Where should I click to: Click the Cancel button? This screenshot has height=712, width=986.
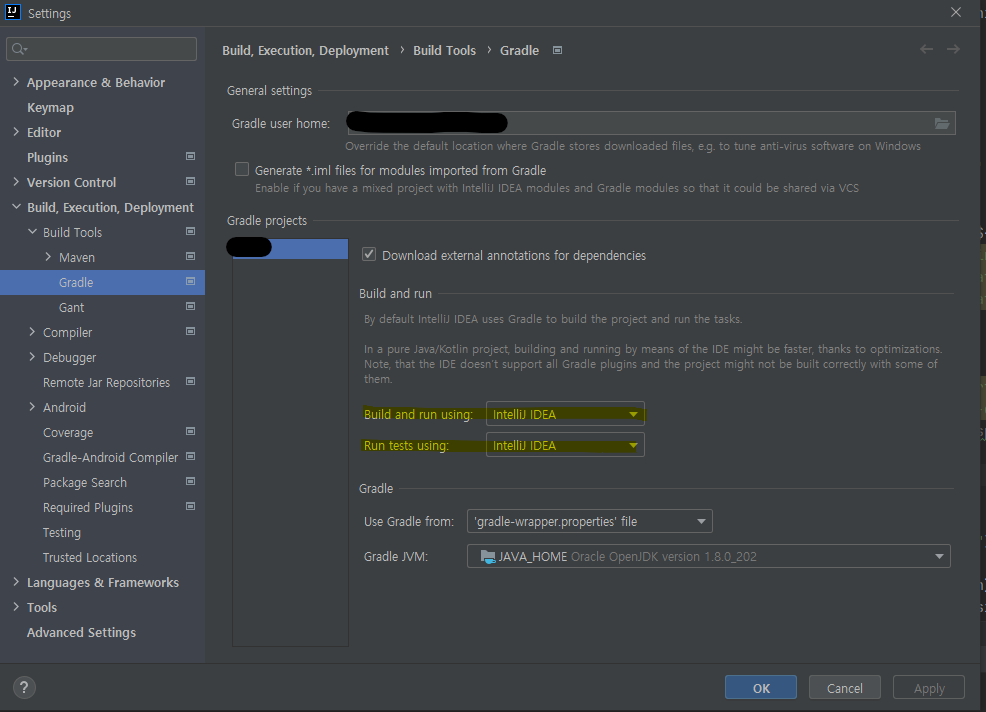click(845, 687)
